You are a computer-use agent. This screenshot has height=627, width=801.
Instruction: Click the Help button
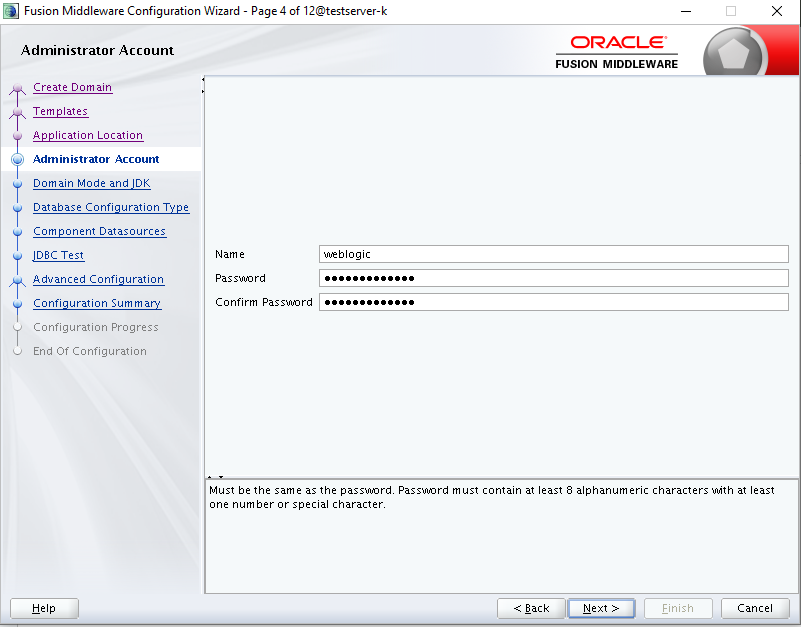pyautogui.click(x=44, y=608)
